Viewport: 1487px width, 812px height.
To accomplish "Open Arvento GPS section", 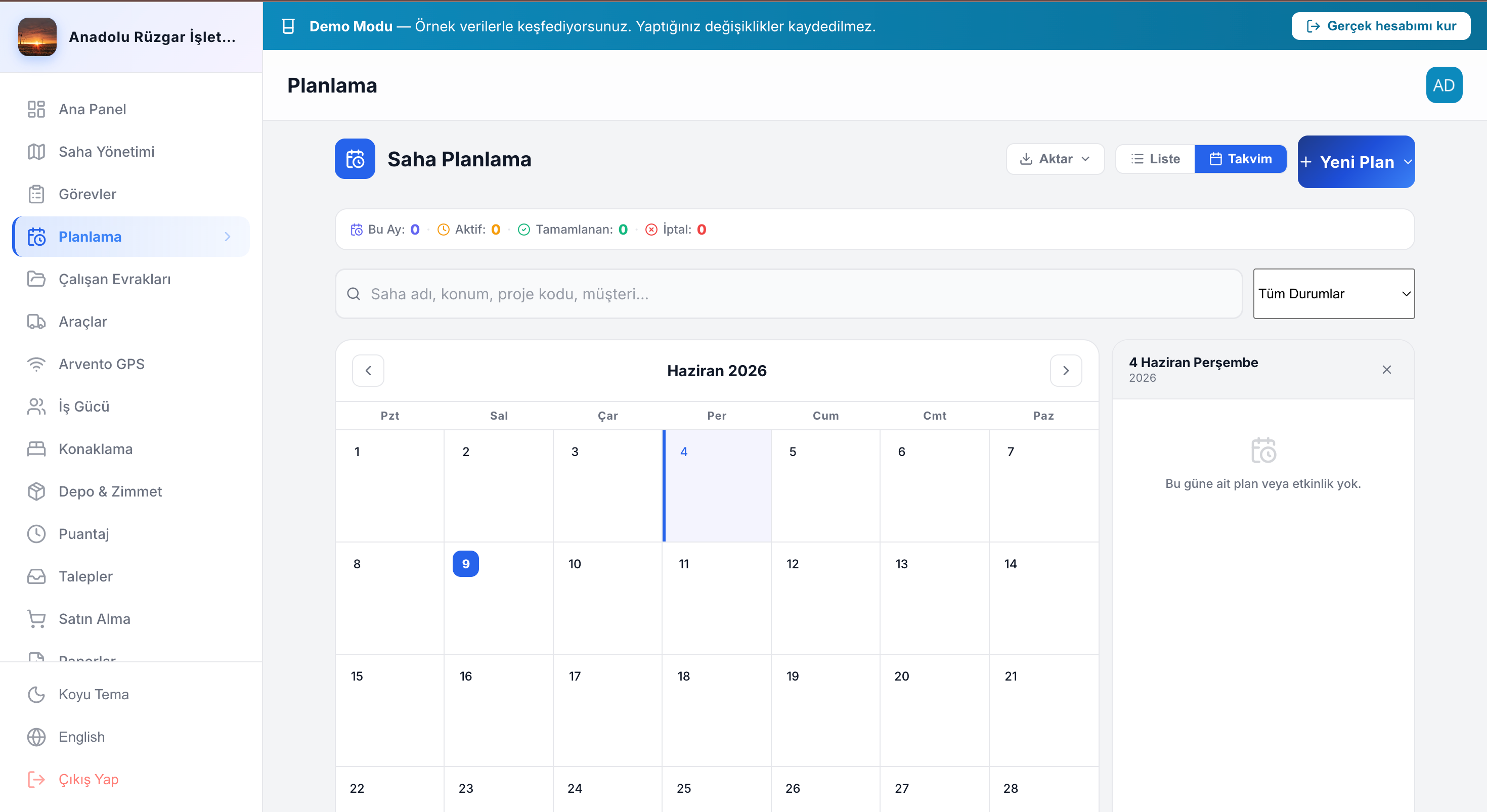I will coord(132,364).
